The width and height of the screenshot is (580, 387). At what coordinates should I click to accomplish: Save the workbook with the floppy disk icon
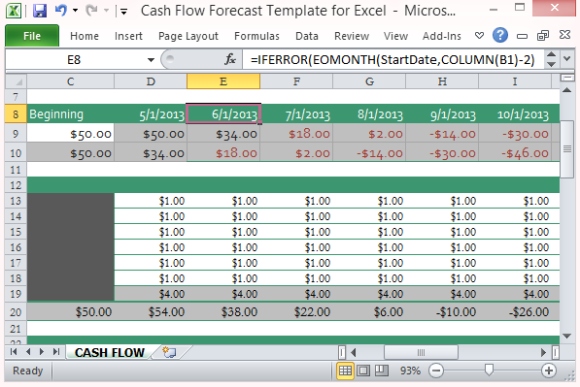click(x=40, y=10)
